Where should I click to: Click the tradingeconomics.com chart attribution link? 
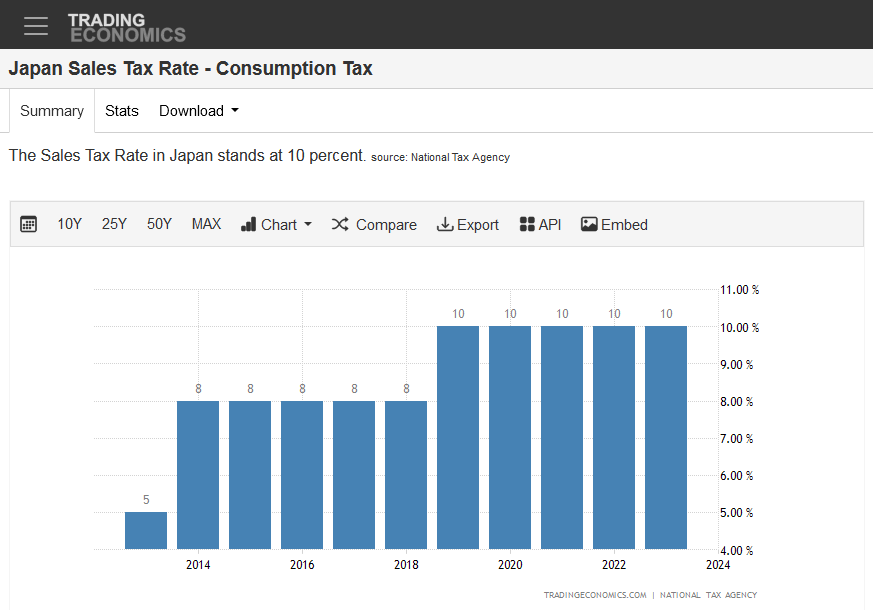click(x=595, y=595)
